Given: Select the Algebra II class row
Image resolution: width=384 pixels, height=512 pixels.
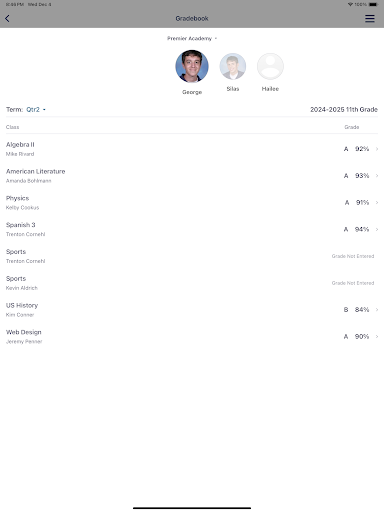Looking at the screenshot, I should click(192, 149).
